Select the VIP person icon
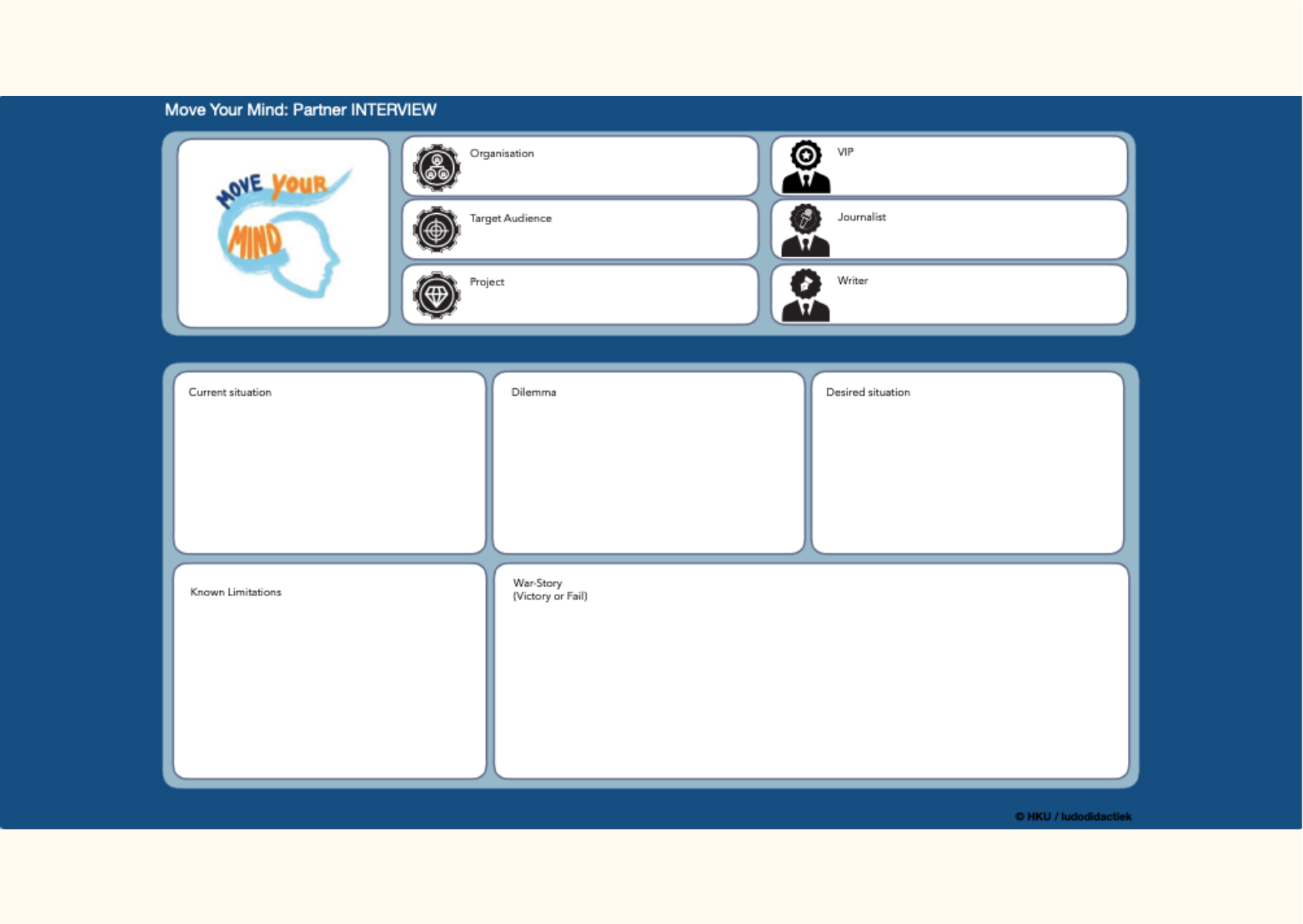Image resolution: width=1303 pixels, height=924 pixels. click(806, 167)
